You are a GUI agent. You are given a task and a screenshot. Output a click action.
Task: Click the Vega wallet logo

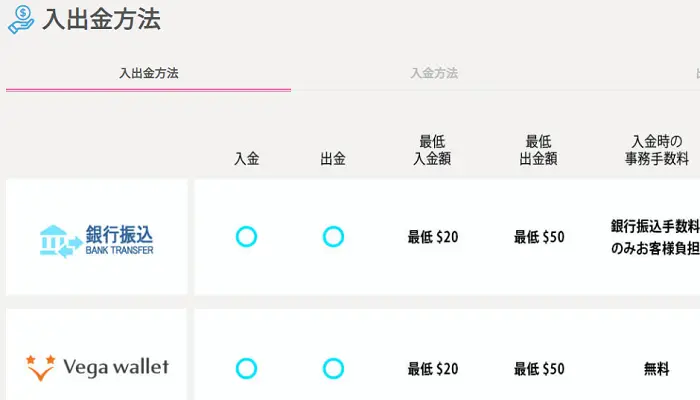(97, 367)
